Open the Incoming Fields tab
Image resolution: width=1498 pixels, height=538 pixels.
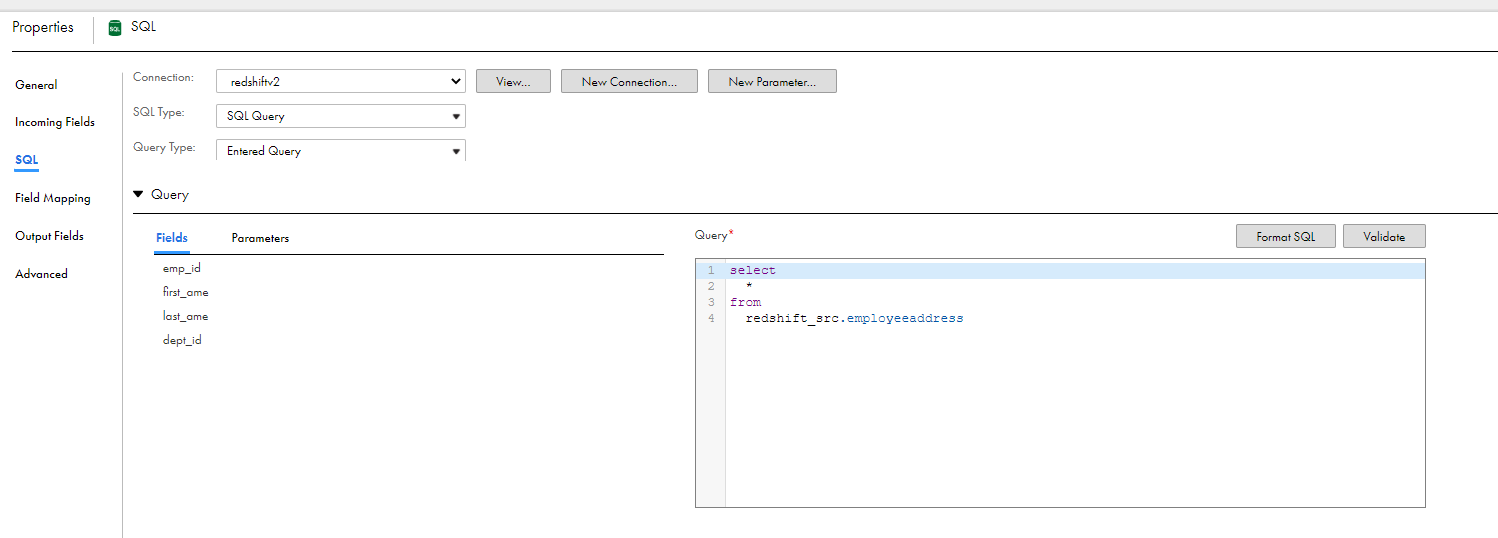55,122
